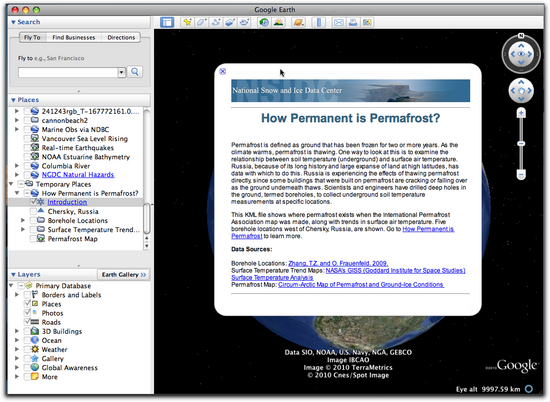Enable the Borders and Labels layer
Viewport: 550px width, 402px height.
pyautogui.click(x=27, y=295)
